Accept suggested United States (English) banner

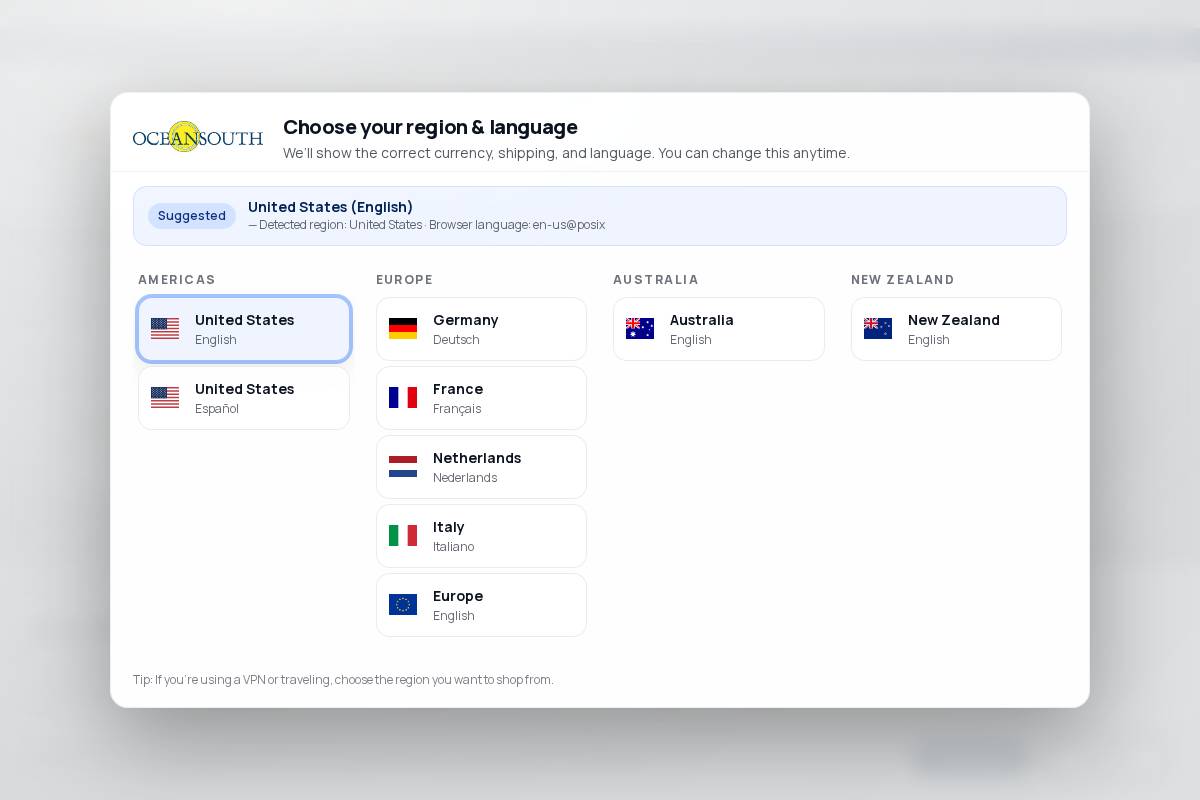tap(600, 216)
